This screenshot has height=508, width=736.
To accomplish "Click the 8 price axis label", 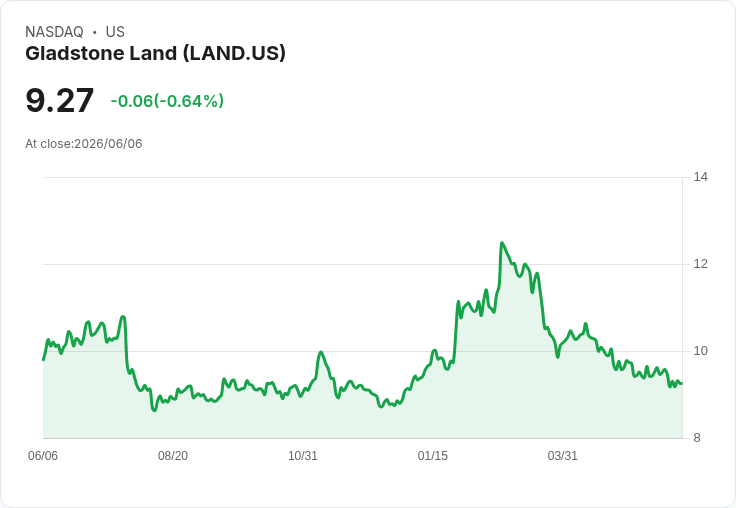I will [697, 438].
